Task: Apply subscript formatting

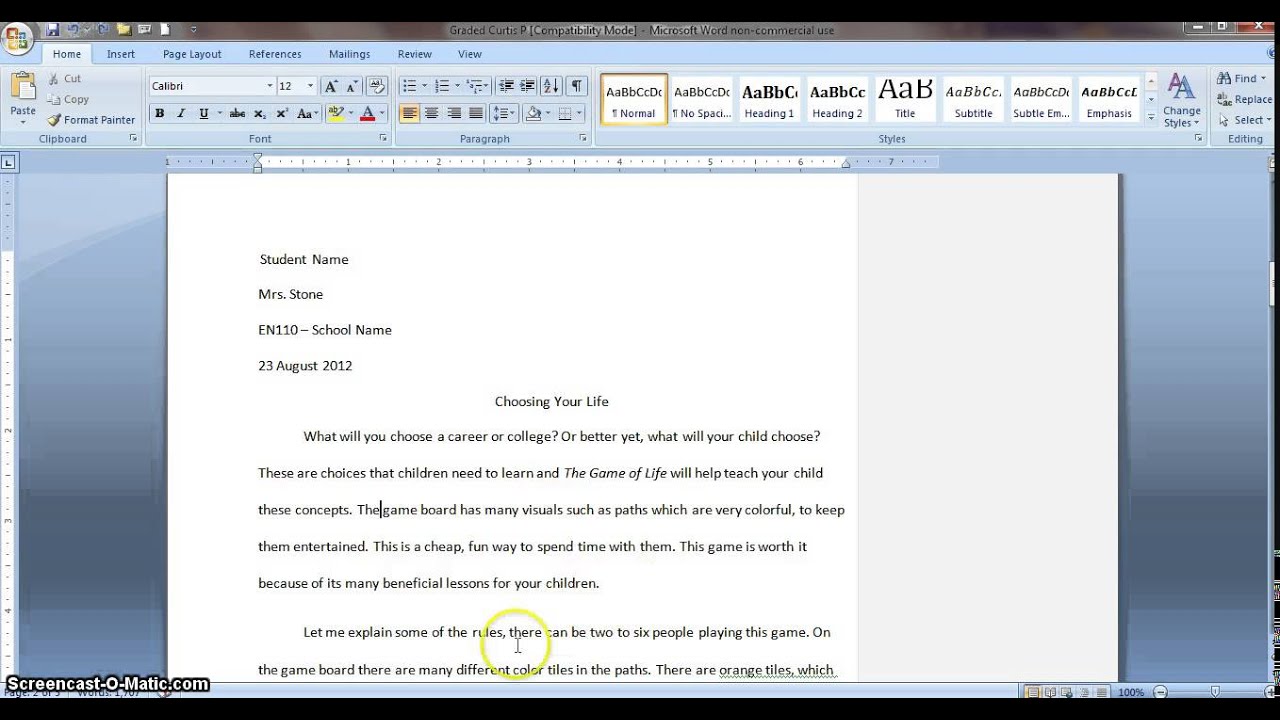Action: (260, 114)
